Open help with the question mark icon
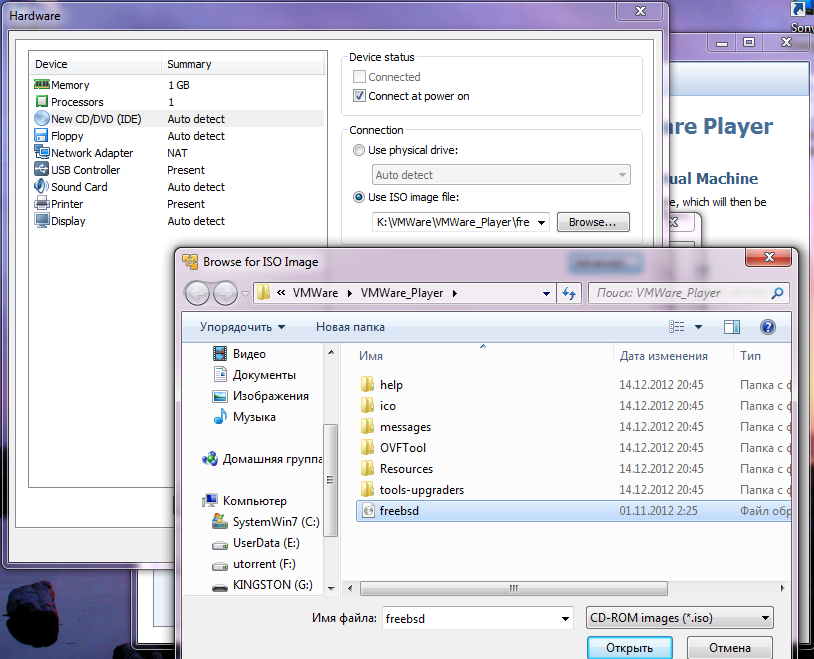This screenshot has height=659, width=814. [x=768, y=327]
